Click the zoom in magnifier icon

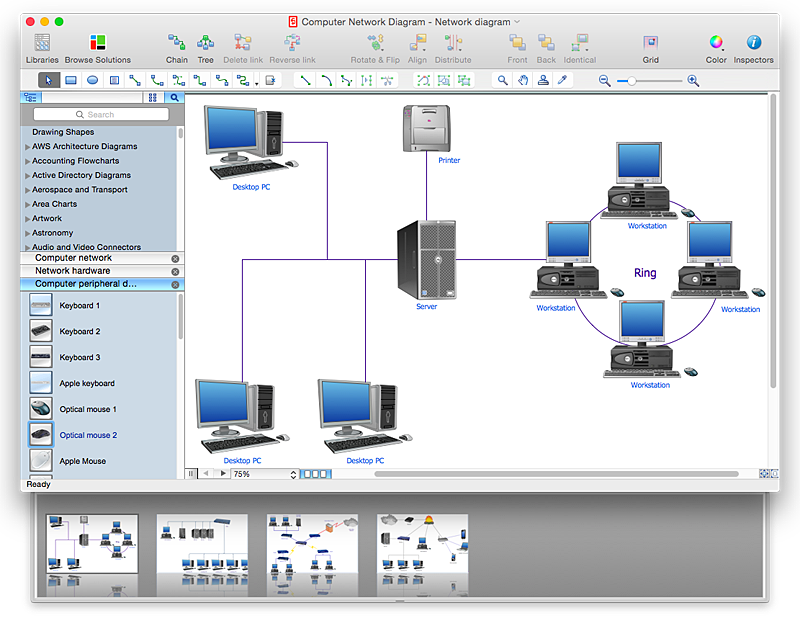tap(693, 80)
